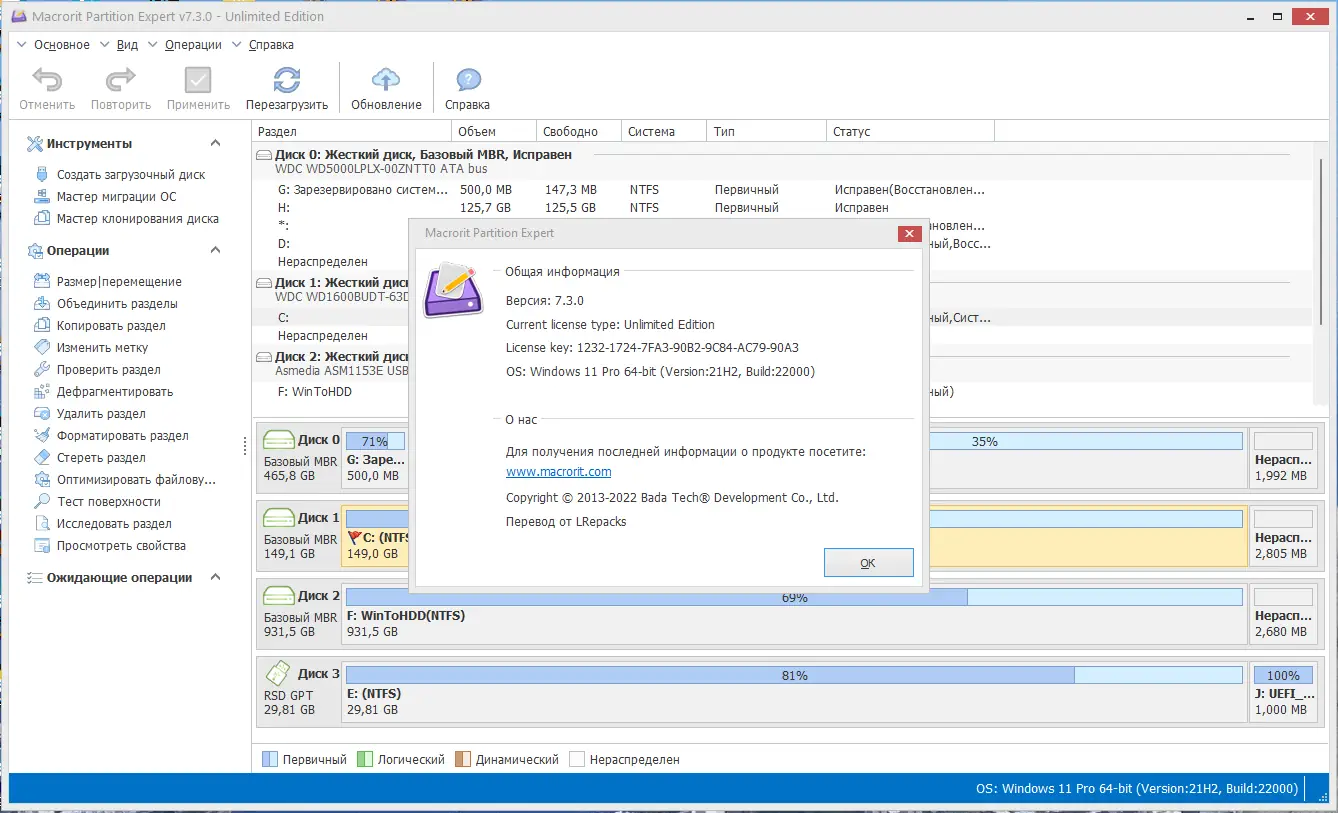Open the www.macrorit.com link

click(558, 472)
